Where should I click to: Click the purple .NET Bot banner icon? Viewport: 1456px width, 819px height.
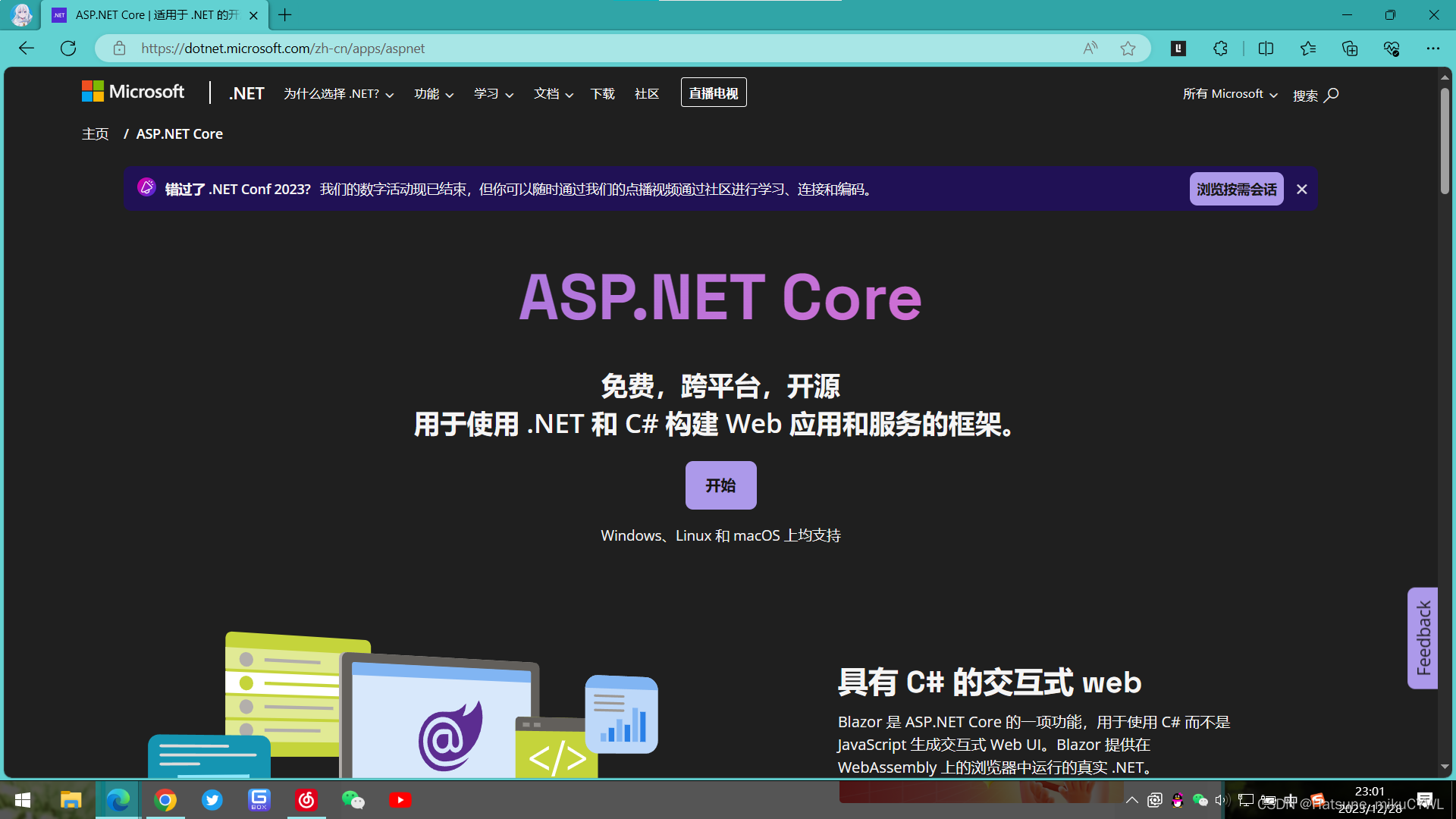146,187
